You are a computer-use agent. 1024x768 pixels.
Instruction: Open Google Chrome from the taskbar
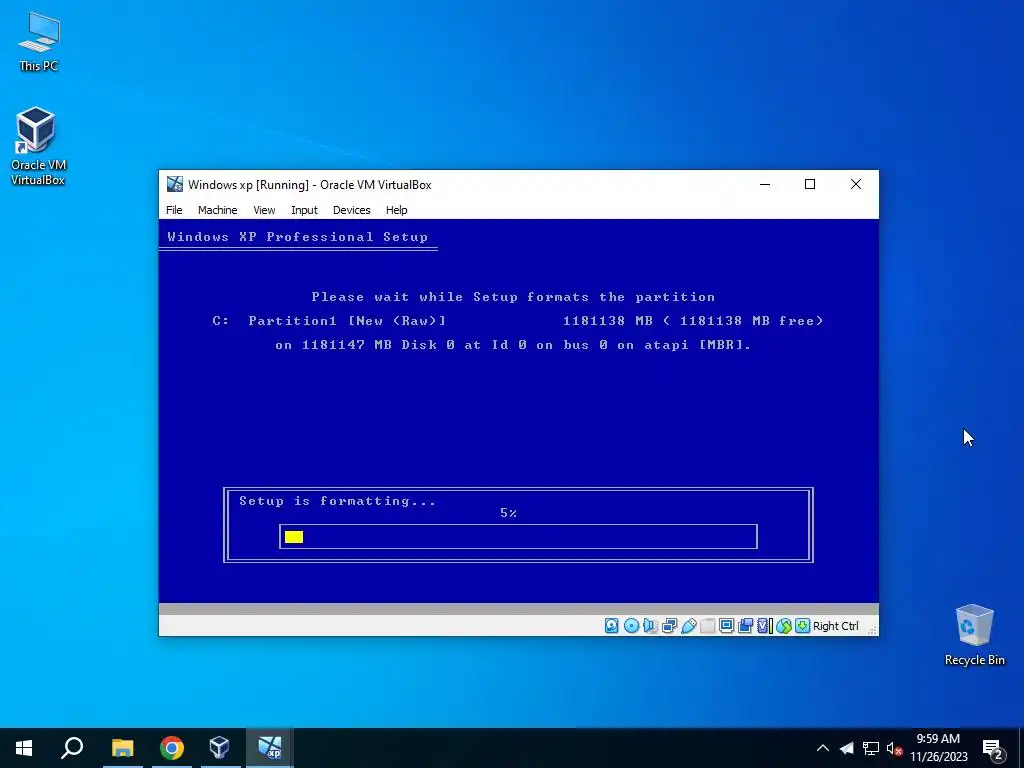pyautogui.click(x=172, y=748)
